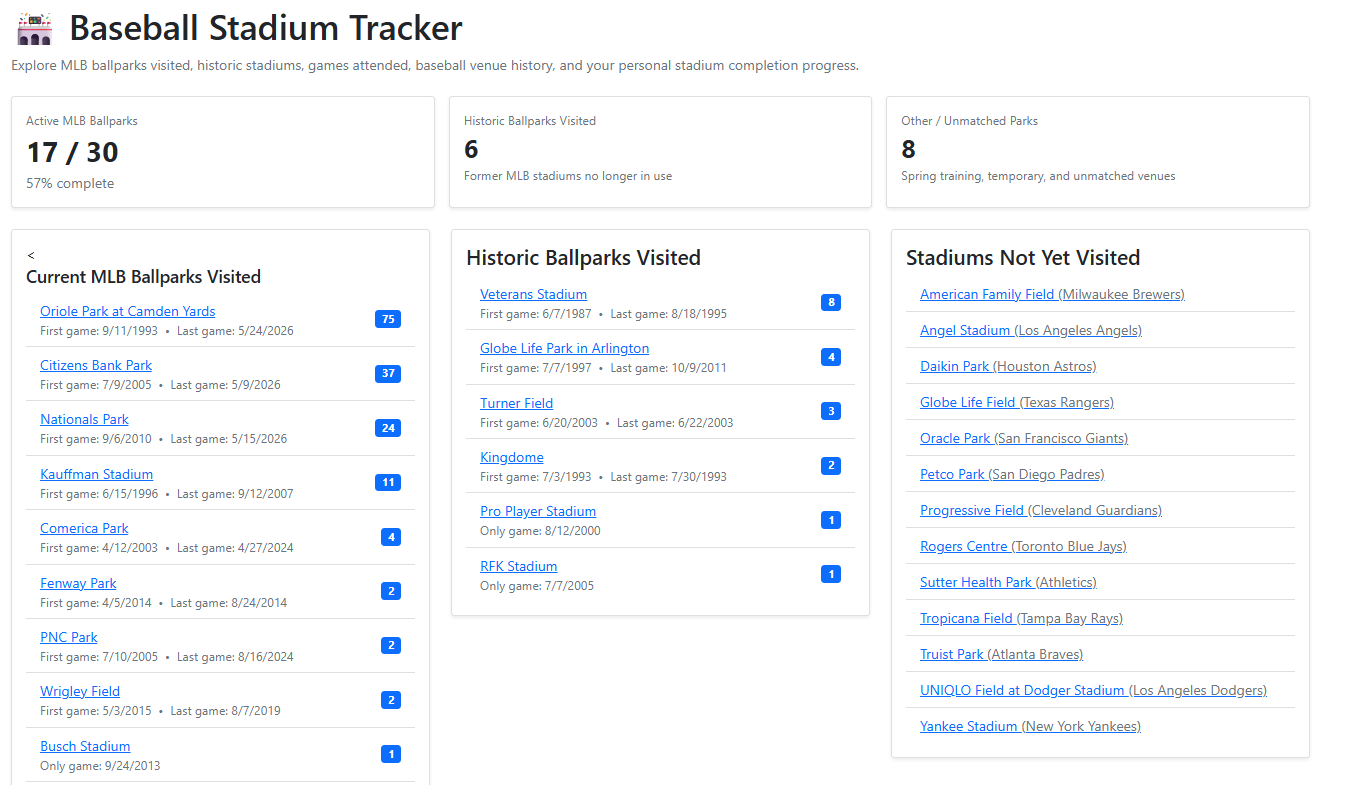Click the stadium emoji icon beside the title
Screen dimensions: 1364x785
point(34,28)
